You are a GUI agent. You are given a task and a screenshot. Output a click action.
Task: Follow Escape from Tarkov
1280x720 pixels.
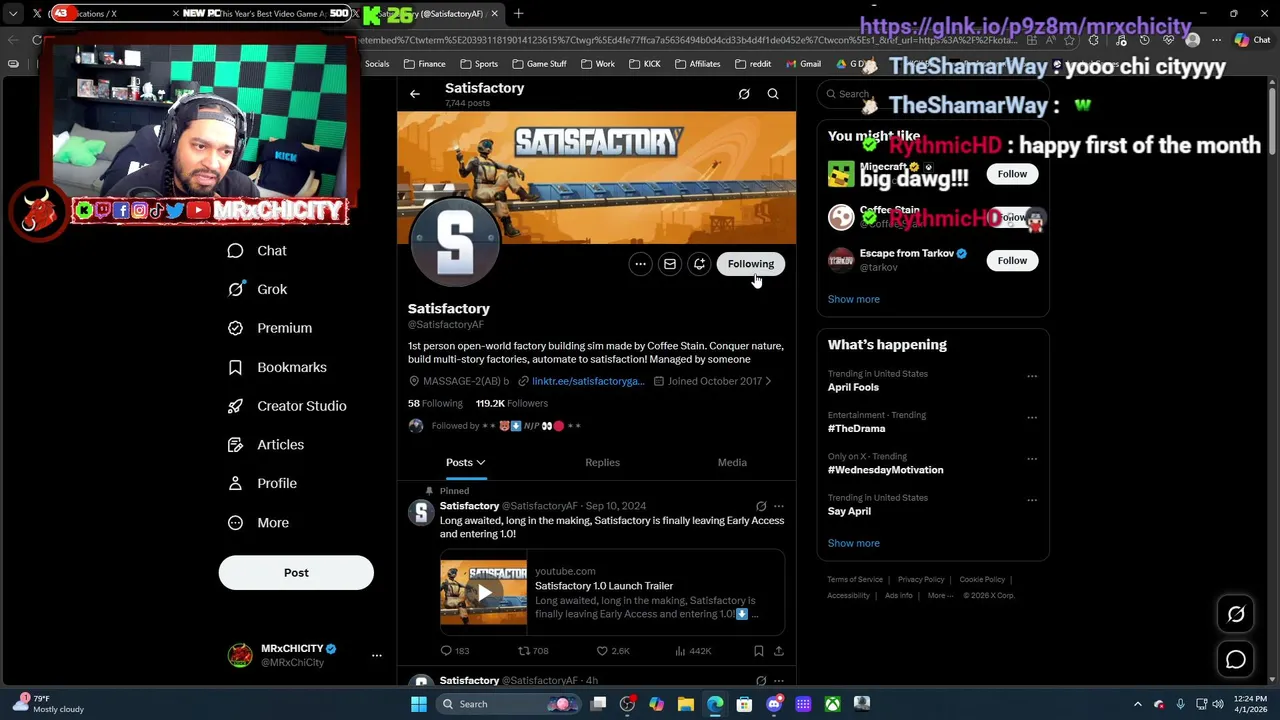click(x=1012, y=261)
